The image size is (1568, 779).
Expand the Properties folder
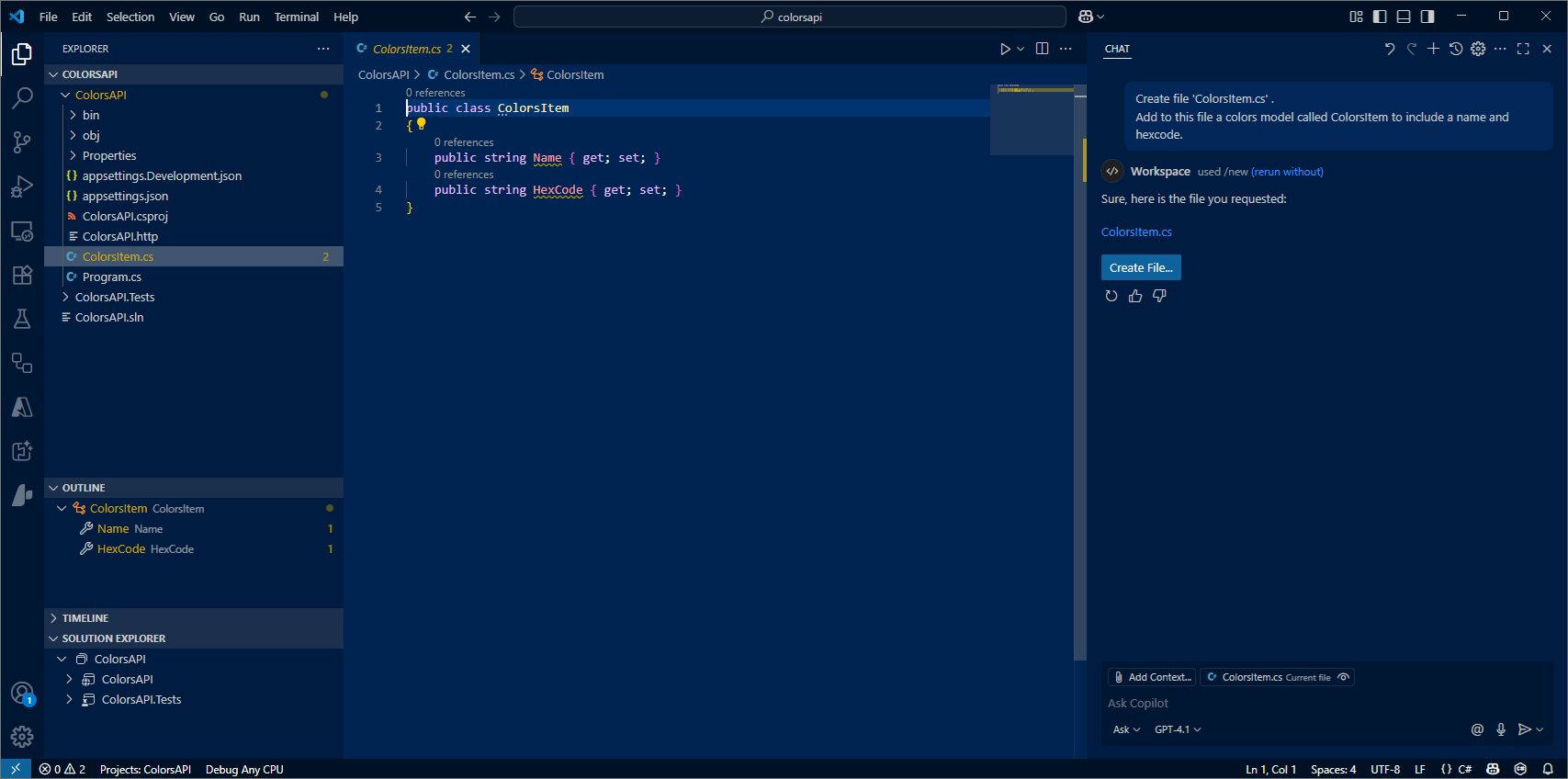[x=108, y=155]
